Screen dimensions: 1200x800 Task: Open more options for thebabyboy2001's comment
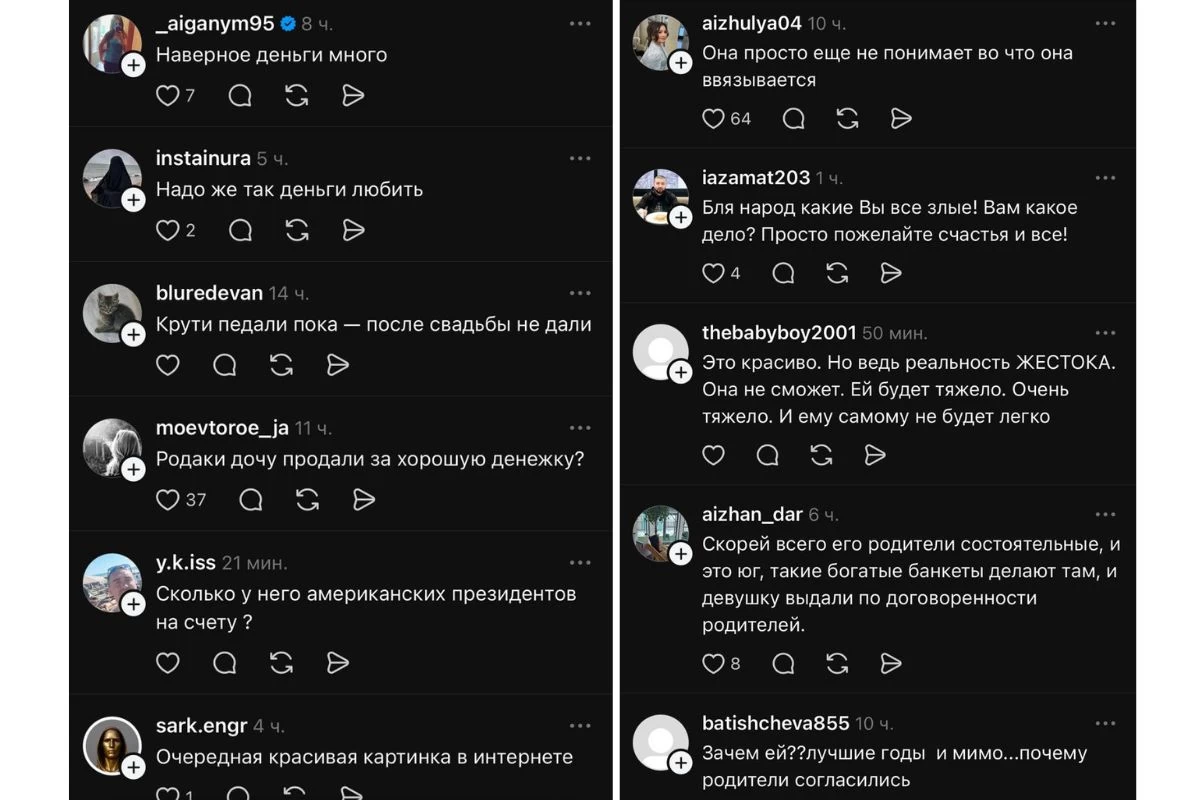(1105, 332)
